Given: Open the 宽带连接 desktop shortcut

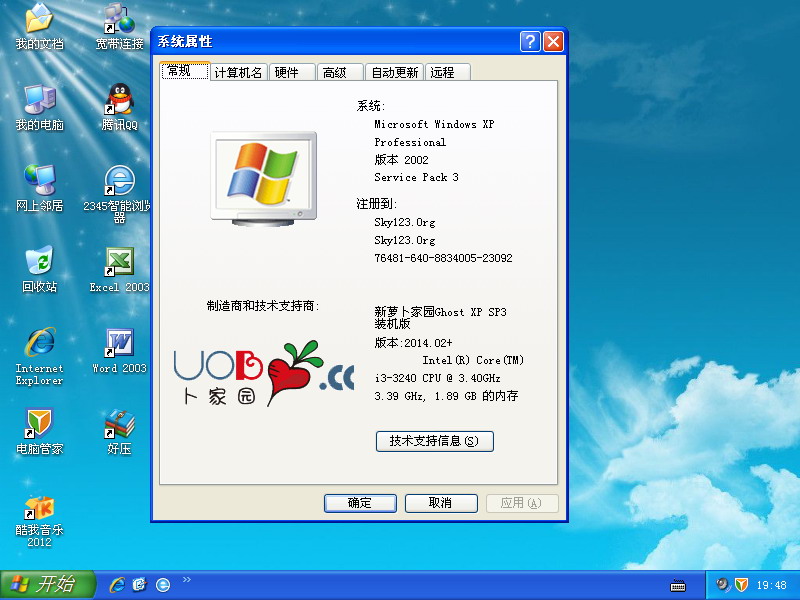Looking at the screenshot, I should pos(119,20).
